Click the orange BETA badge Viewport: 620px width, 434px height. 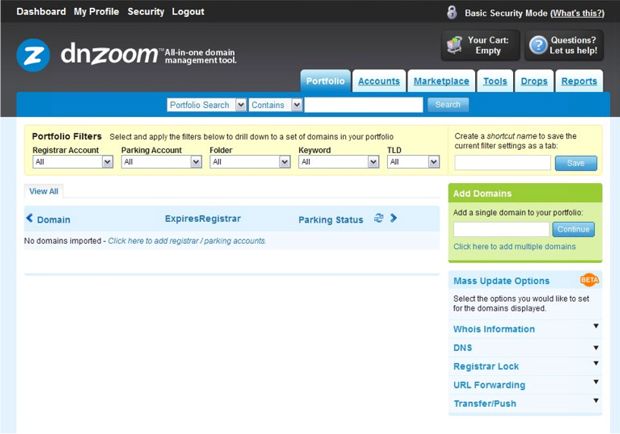point(589,280)
